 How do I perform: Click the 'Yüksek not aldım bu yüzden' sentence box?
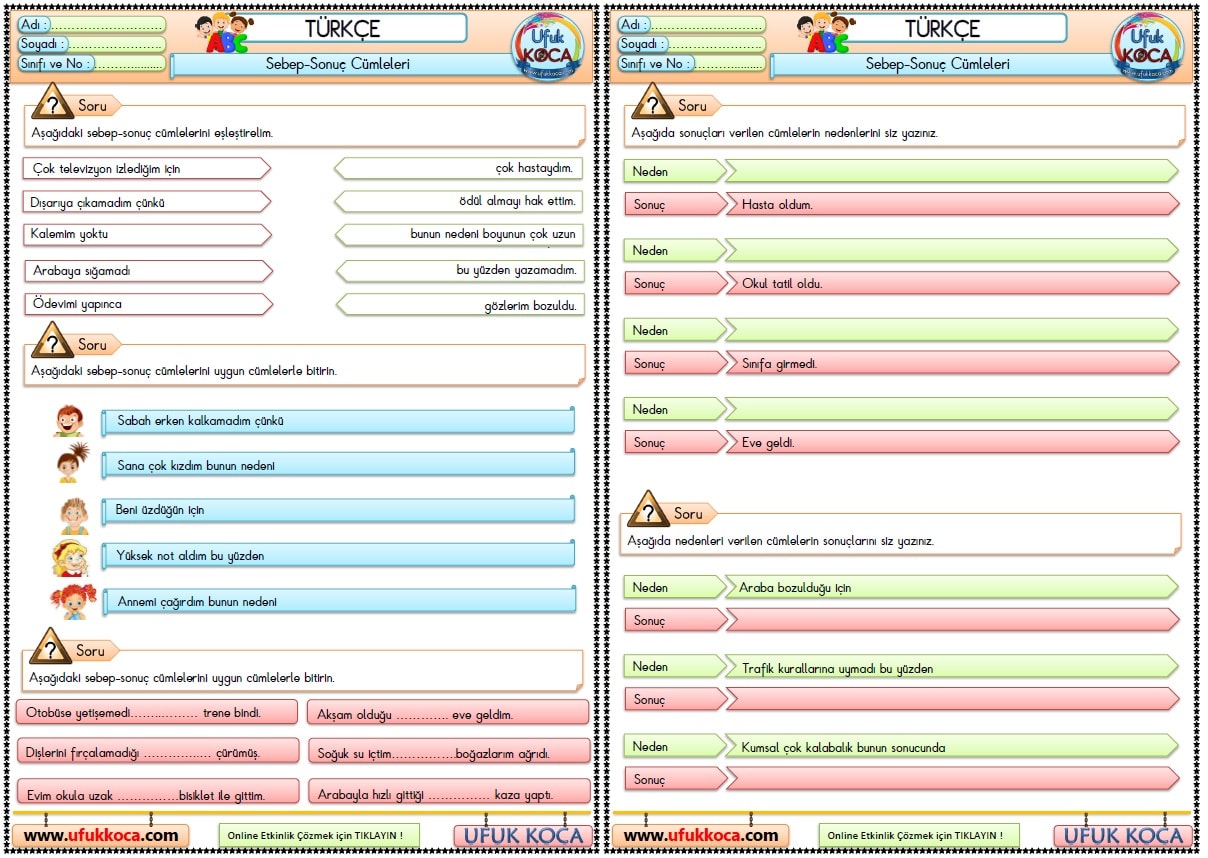[338, 555]
